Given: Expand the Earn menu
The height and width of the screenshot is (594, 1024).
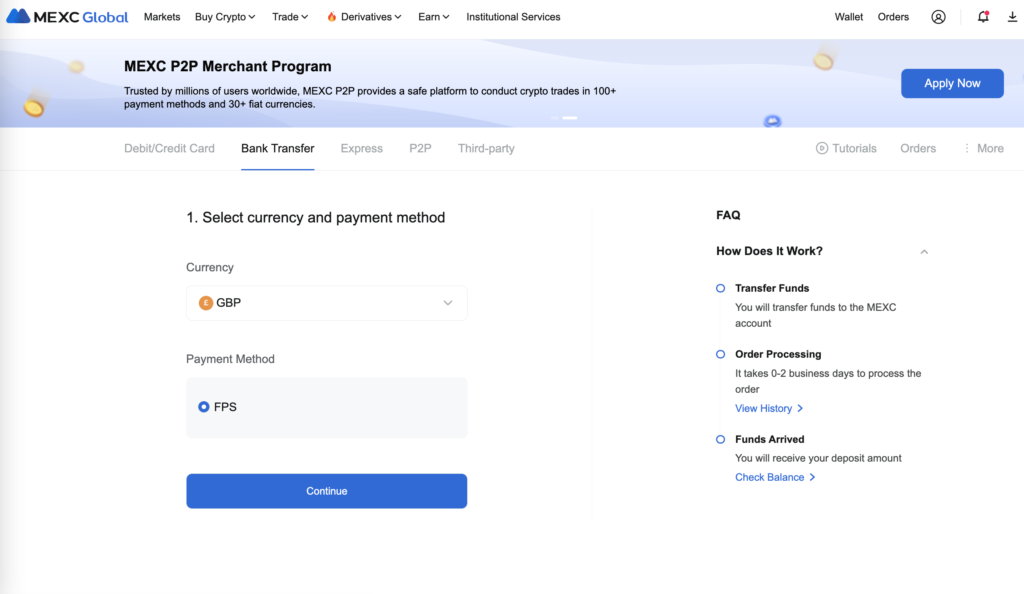Looking at the screenshot, I should click(x=434, y=17).
